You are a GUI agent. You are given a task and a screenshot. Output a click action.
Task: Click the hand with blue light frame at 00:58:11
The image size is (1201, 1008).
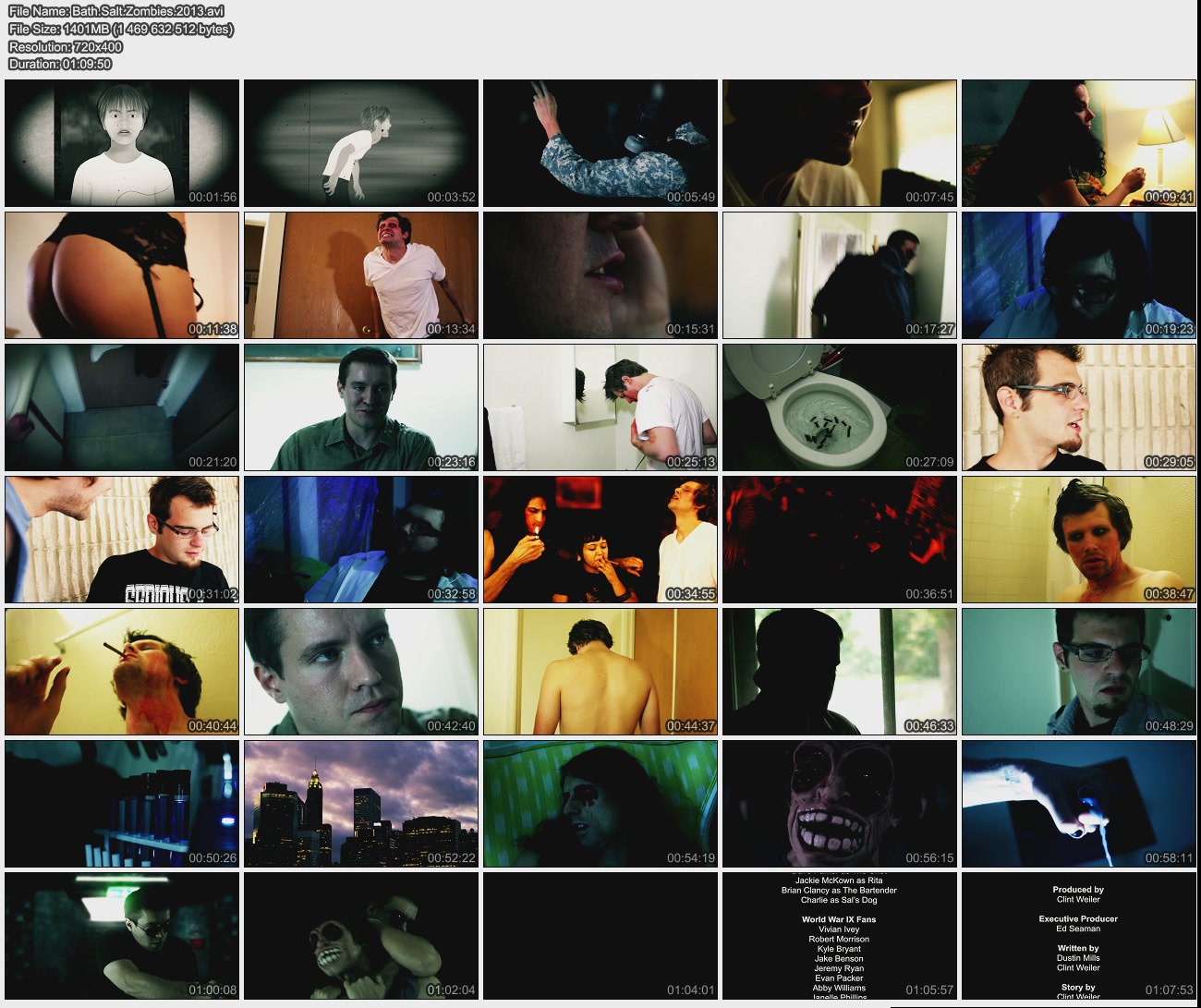[x=1078, y=803]
